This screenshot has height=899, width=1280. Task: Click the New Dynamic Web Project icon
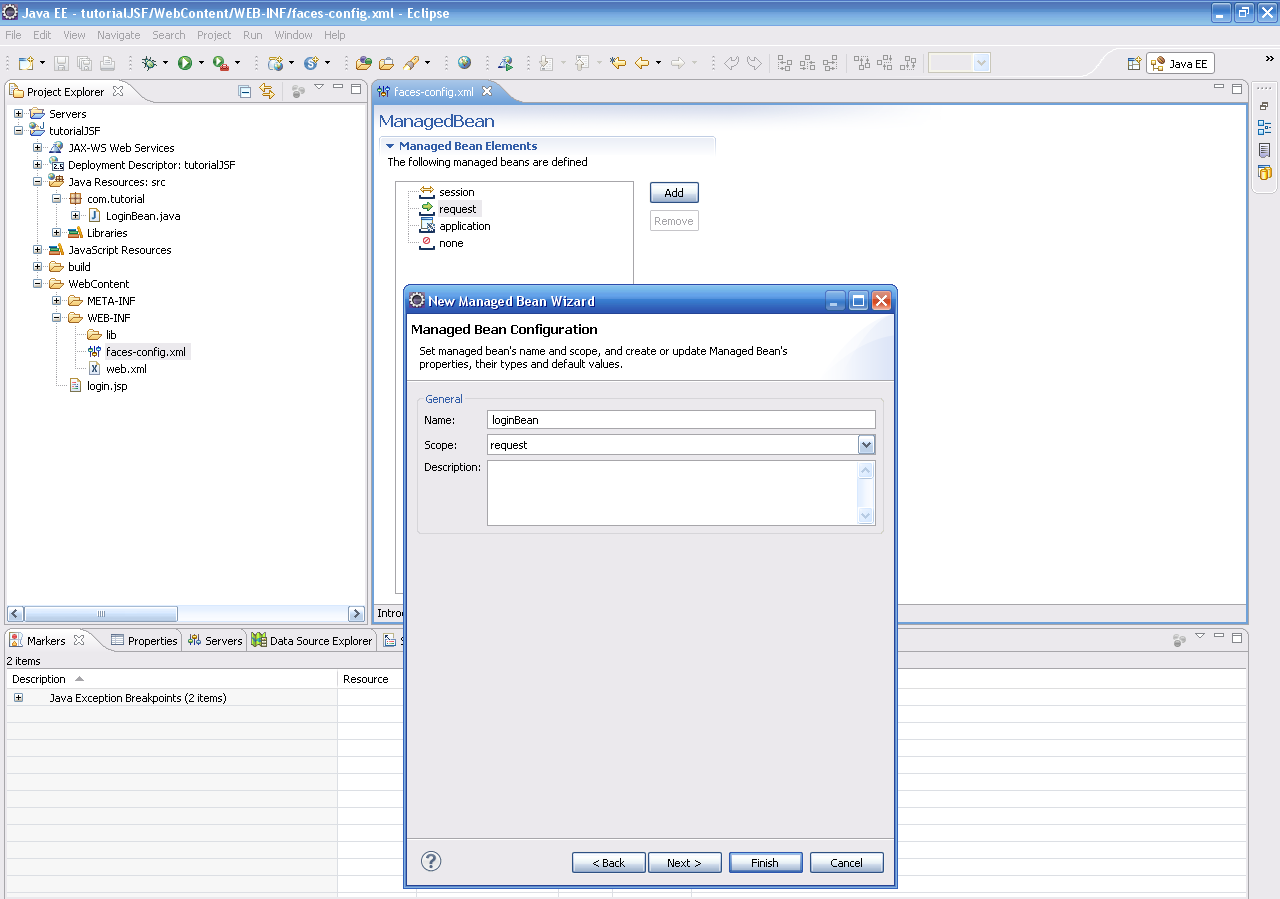[x=275, y=63]
